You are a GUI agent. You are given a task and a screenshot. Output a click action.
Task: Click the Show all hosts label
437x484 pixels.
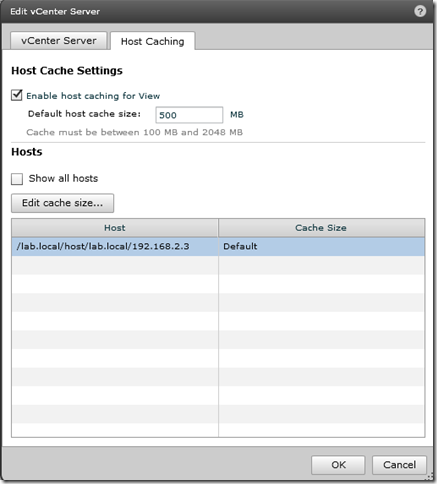[x=63, y=178]
